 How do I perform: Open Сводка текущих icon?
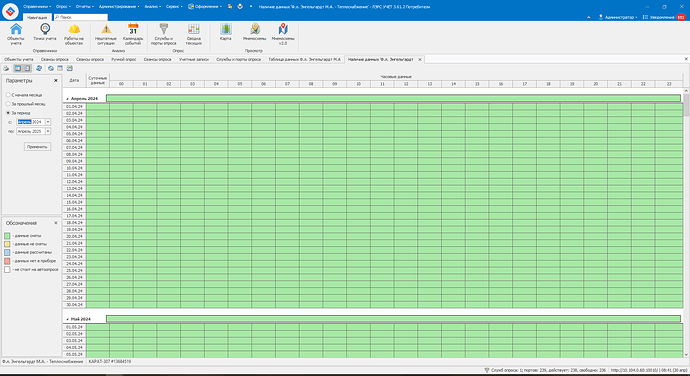(x=194, y=34)
